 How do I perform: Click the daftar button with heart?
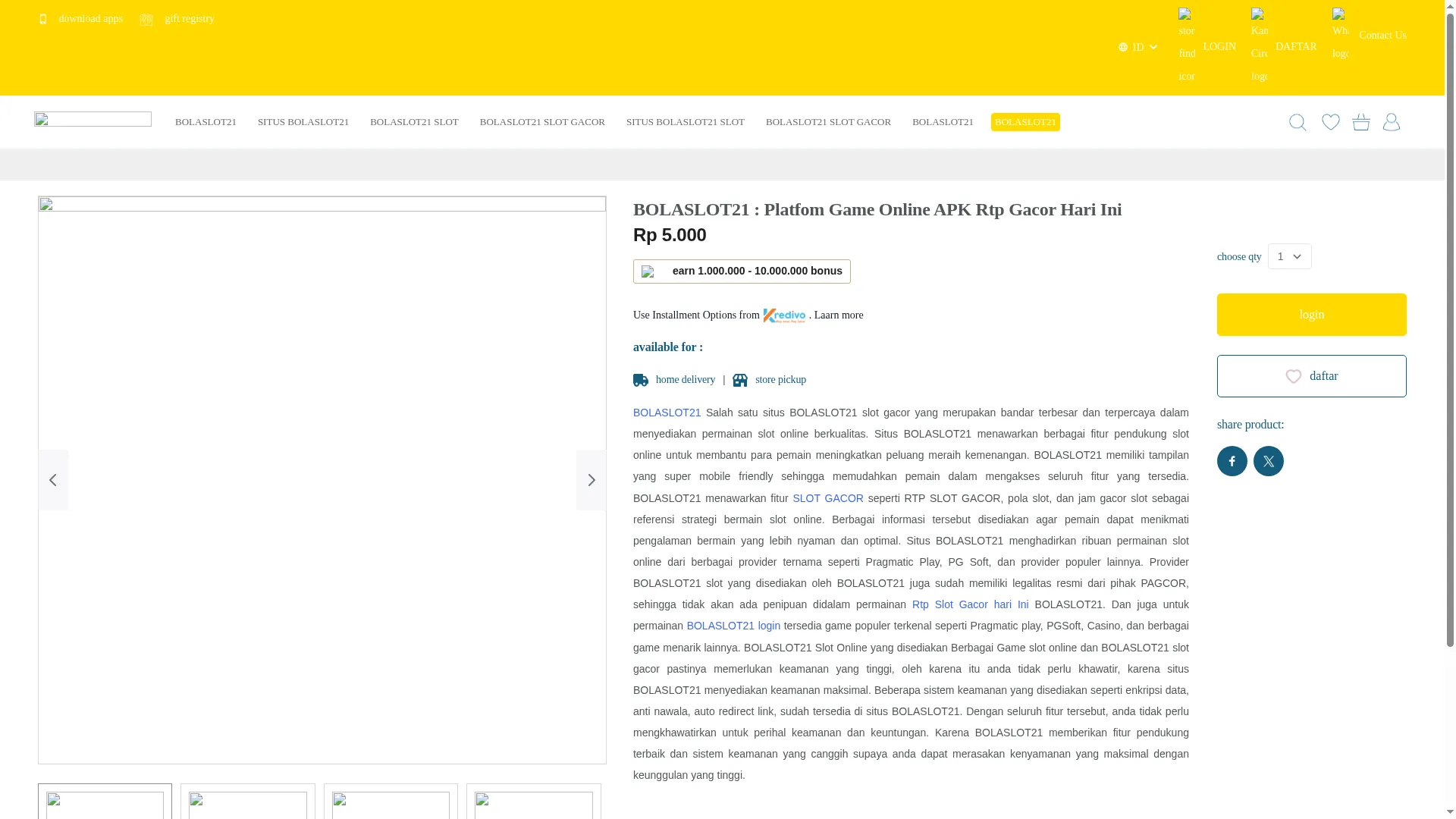(1312, 376)
